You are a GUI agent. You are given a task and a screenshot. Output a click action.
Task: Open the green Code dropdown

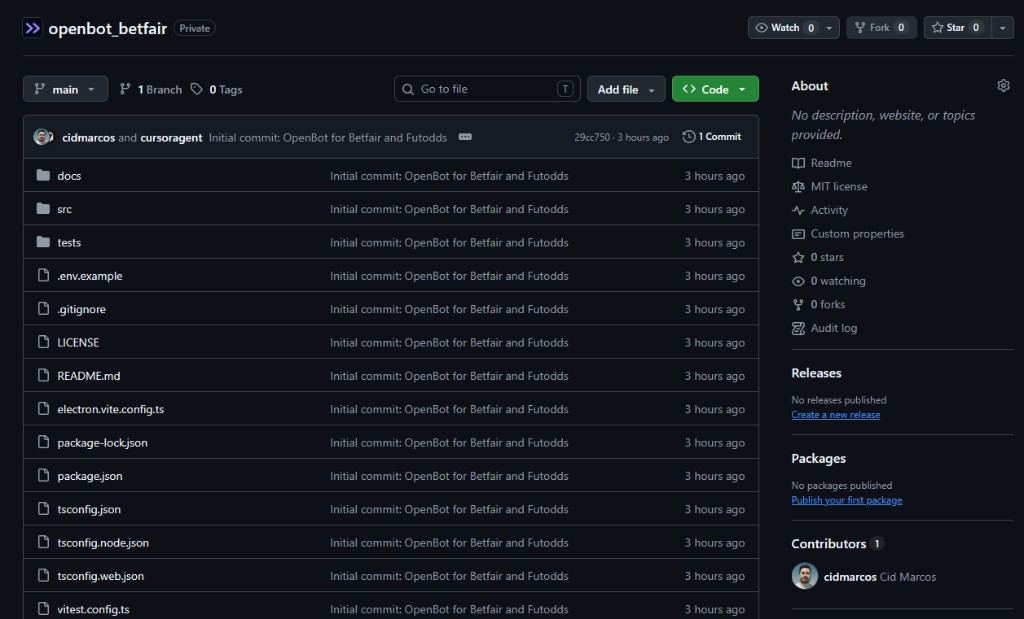715,89
